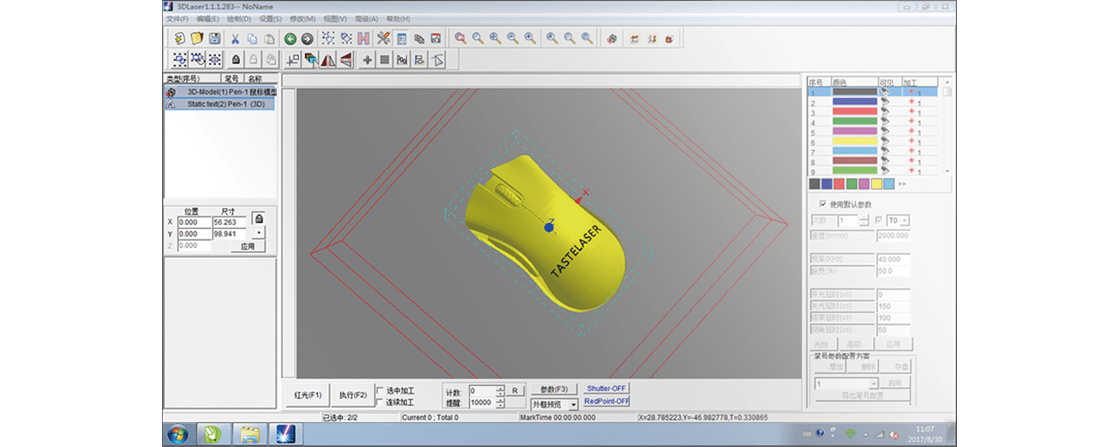This screenshot has width=1120, height=447.
Task: Redo with the gray right arrow icon
Action: tap(307, 39)
